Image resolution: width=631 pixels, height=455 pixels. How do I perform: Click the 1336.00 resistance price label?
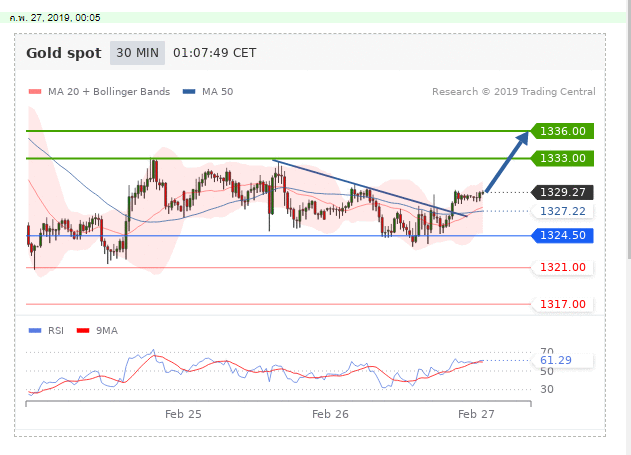click(562, 131)
